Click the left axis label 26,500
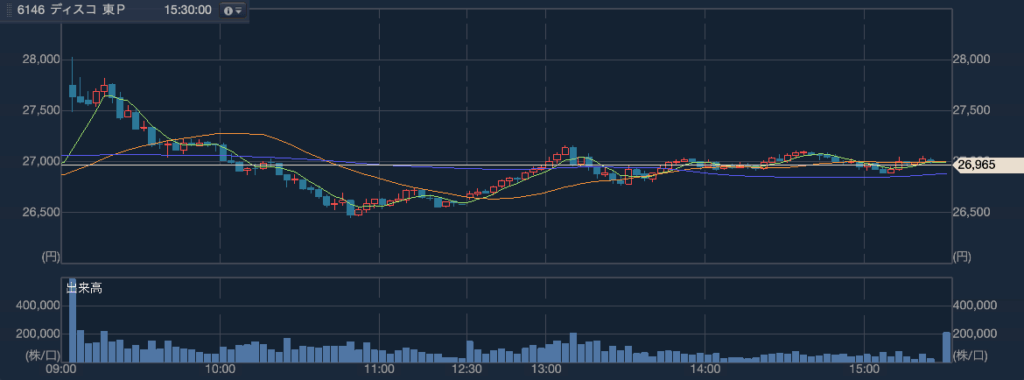This screenshot has height=380, width=1024. pos(41,212)
